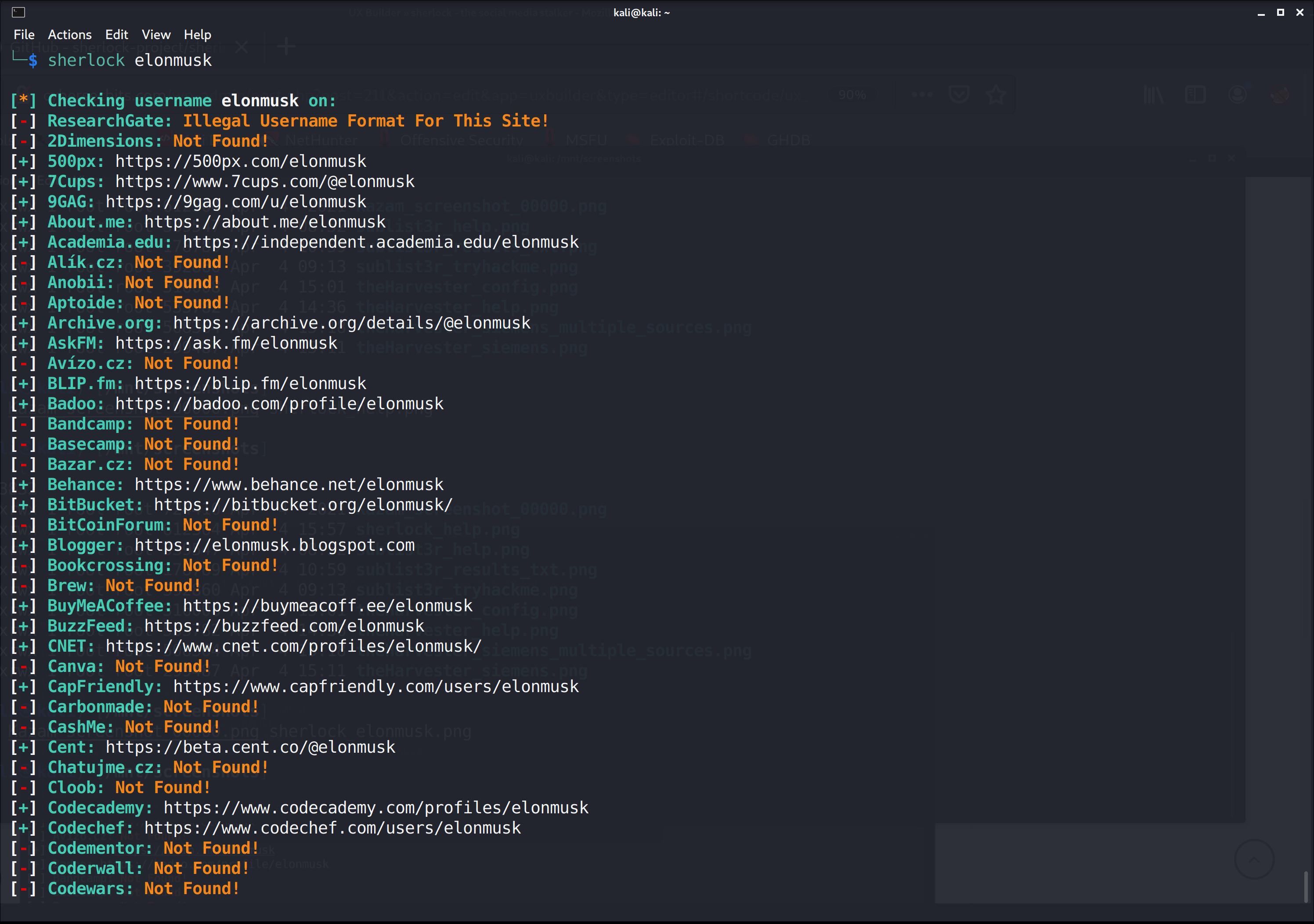This screenshot has height=924, width=1314.
Task: Open the bitbucket.org/elonmusk URL
Action: tap(303, 505)
